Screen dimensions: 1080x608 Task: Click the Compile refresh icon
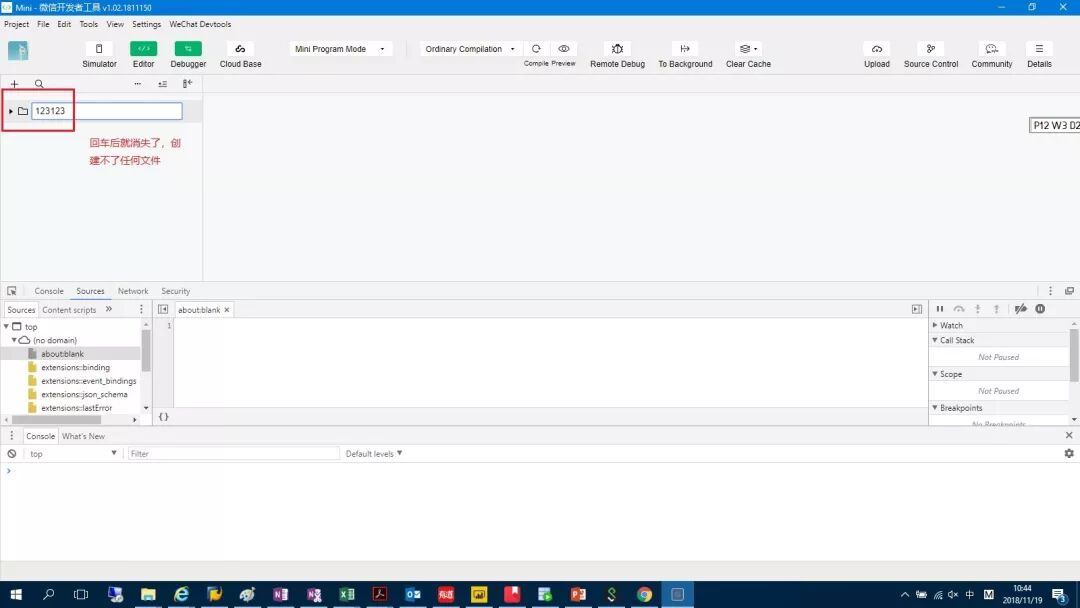(536, 49)
